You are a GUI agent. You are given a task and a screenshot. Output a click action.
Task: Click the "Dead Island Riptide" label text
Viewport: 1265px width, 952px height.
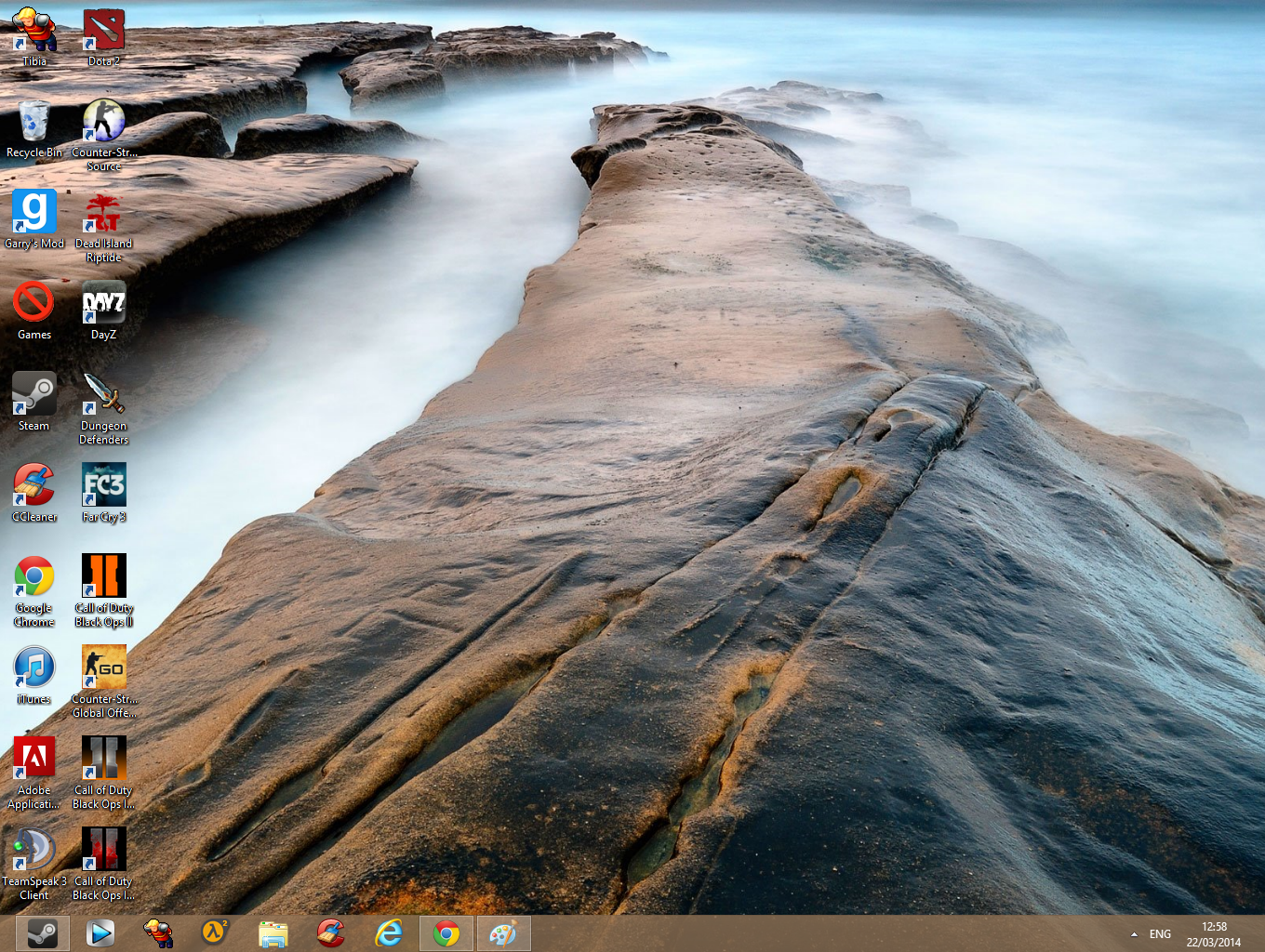click(104, 251)
